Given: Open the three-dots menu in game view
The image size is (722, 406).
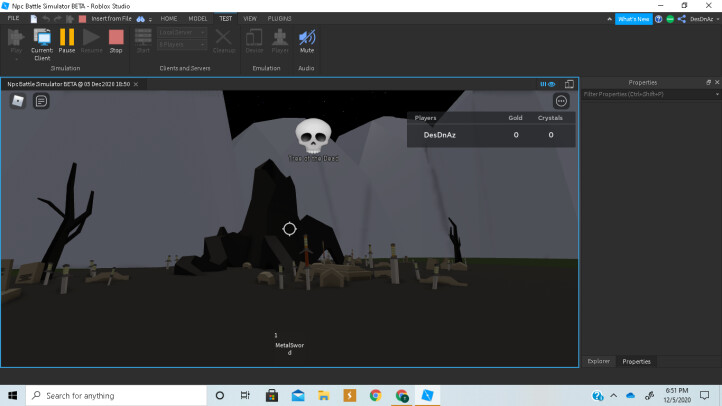Looking at the screenshot, I should point(561,101).
